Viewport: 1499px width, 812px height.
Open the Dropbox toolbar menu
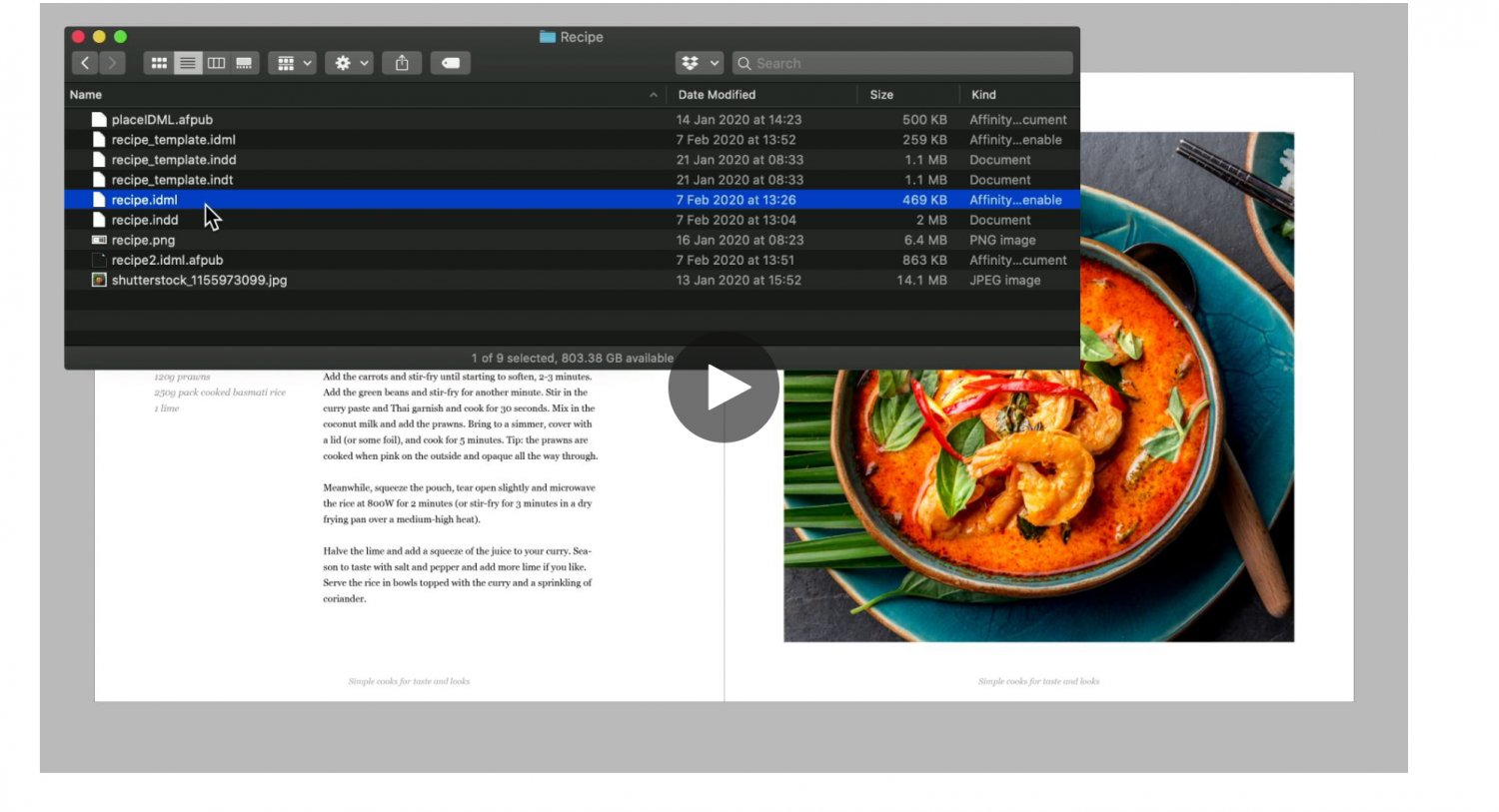699,63
